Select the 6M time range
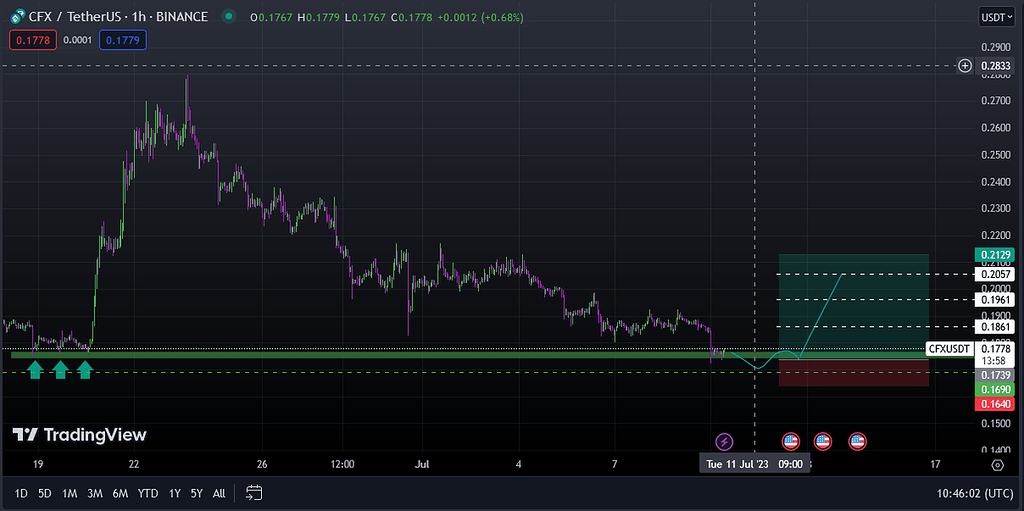Image resolution: width=1024 pixels, height=511 pixels. (120, 493)
